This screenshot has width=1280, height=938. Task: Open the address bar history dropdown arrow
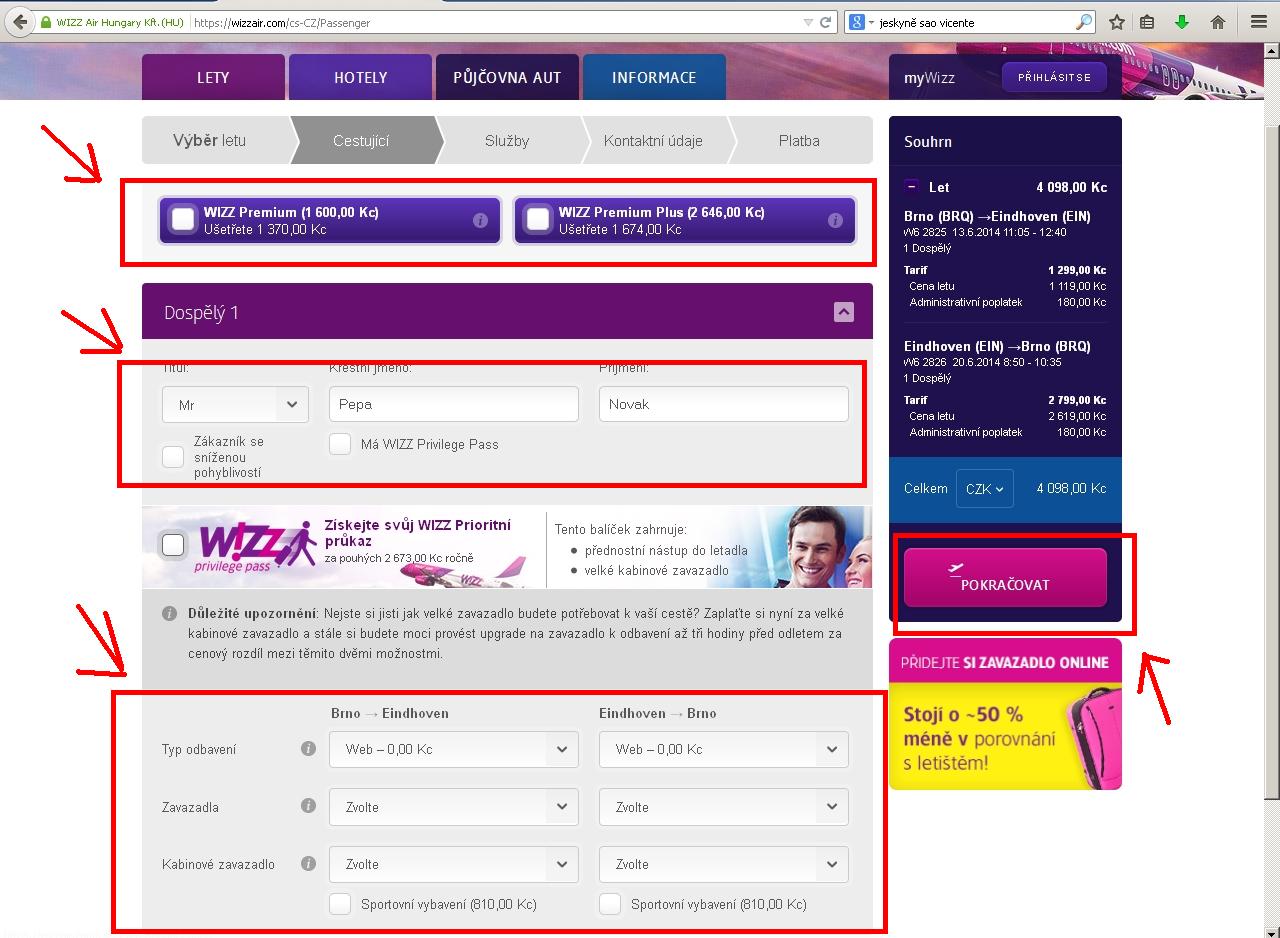[x=808, y=22]
